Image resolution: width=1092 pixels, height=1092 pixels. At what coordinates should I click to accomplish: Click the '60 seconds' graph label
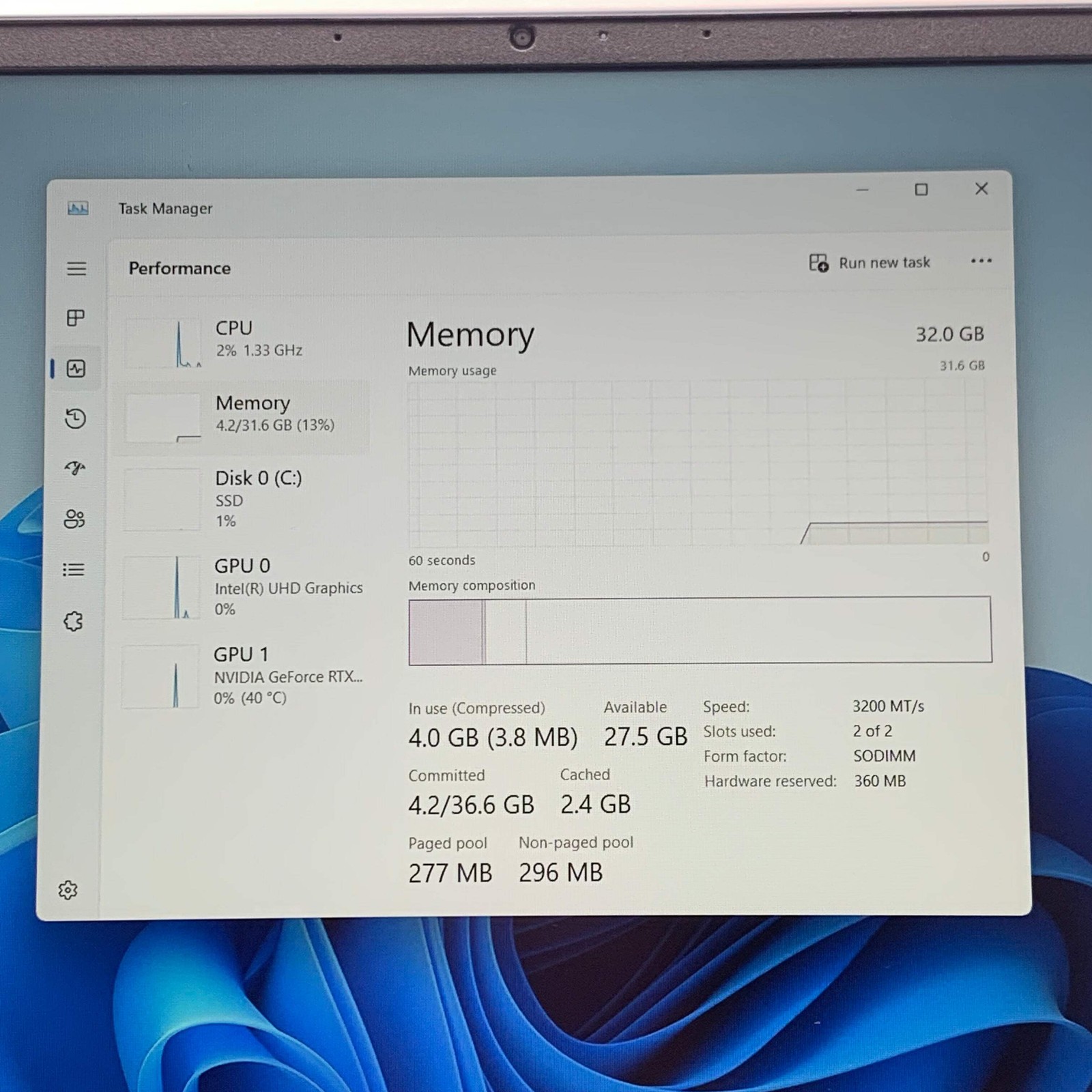(442, 560)
